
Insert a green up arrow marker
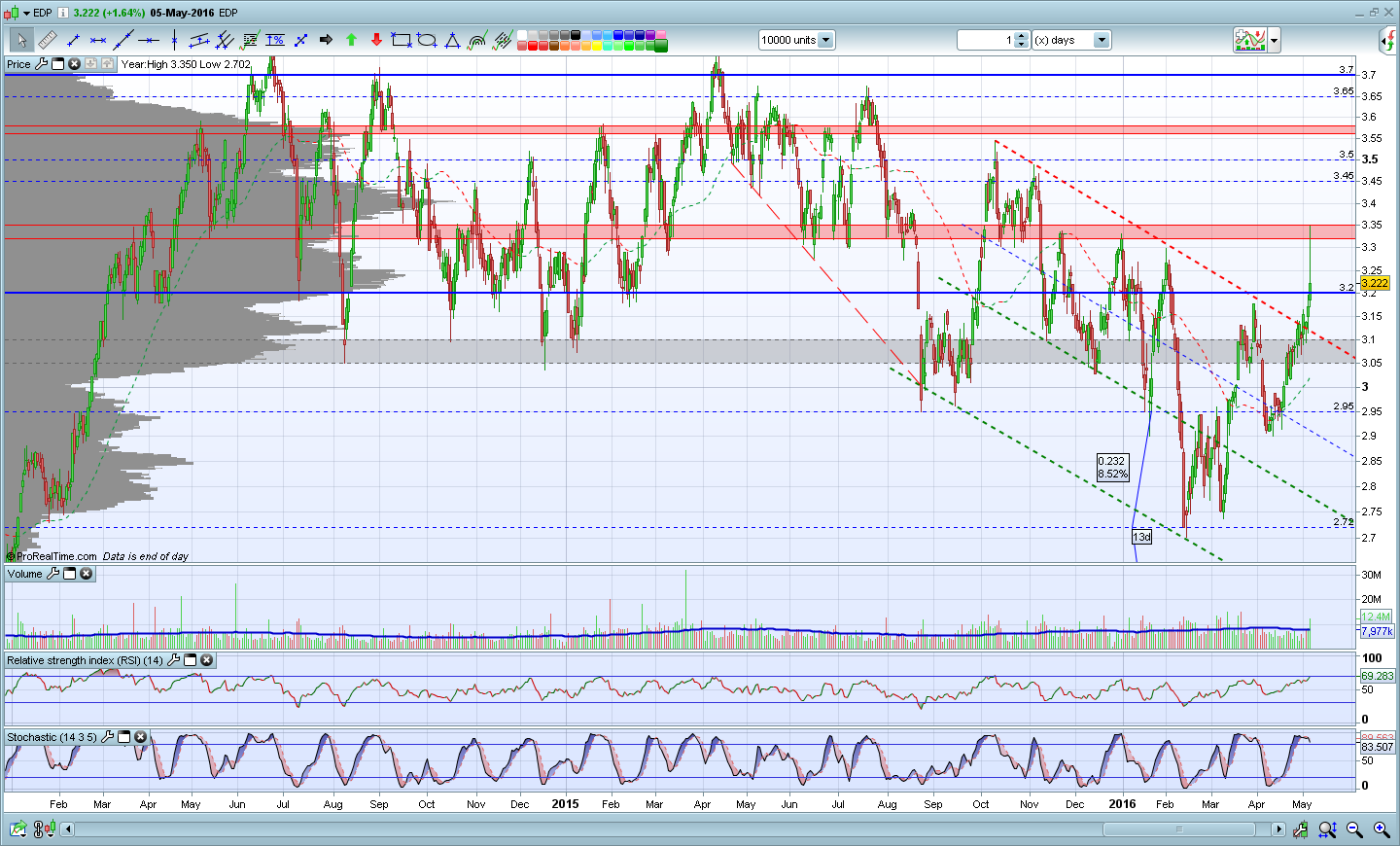[x=351, y=40]
